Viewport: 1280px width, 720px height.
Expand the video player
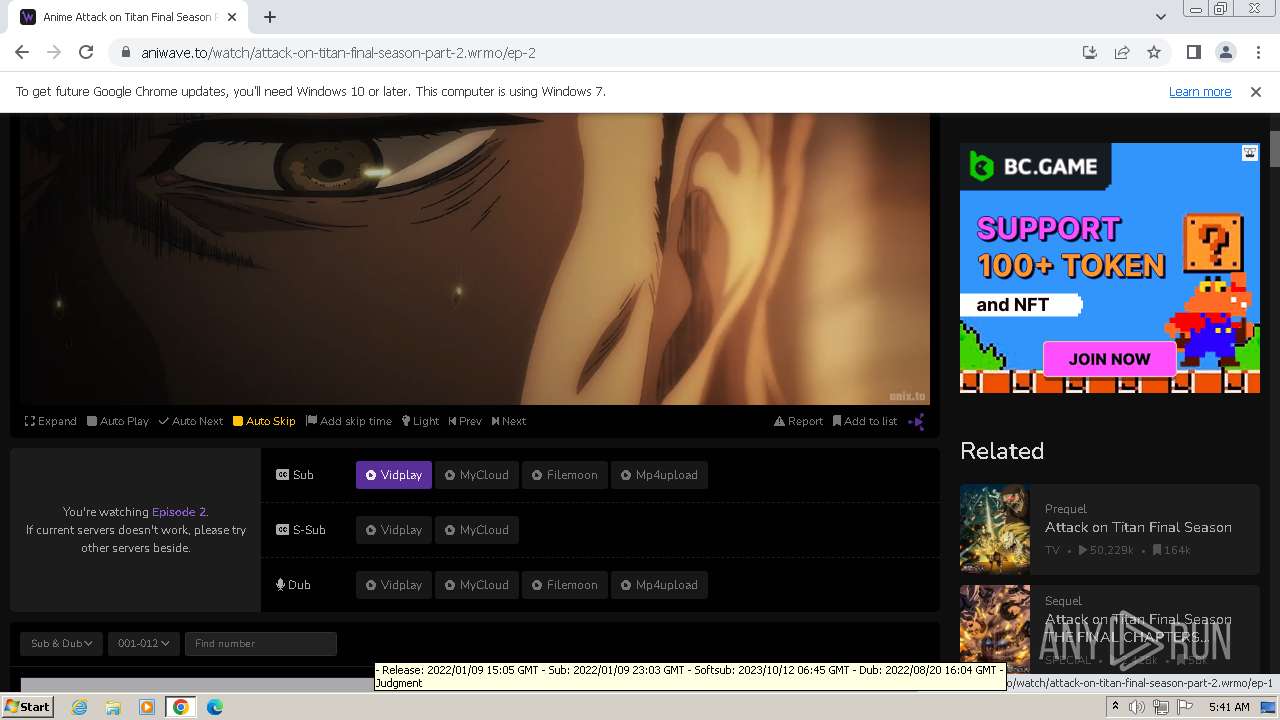coord(51,421)
